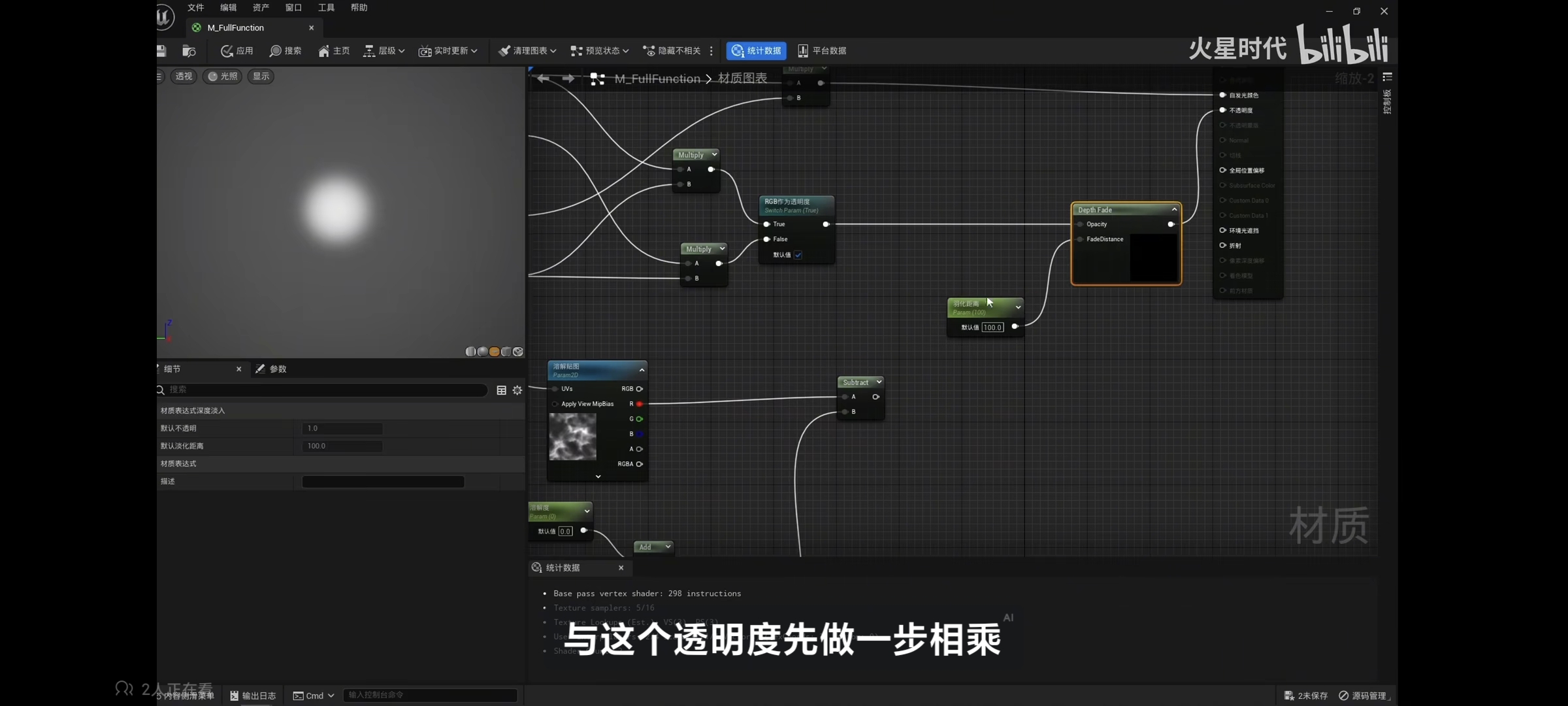Open details panel settings gear
The image size is (1568, 706).
tap(517, 390)
